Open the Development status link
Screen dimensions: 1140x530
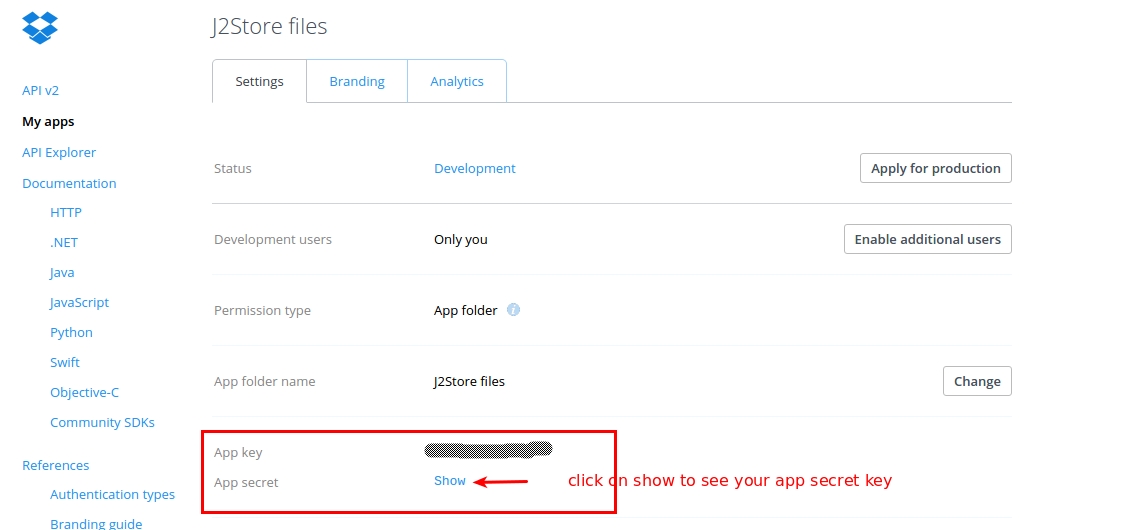tap(474, 168)
